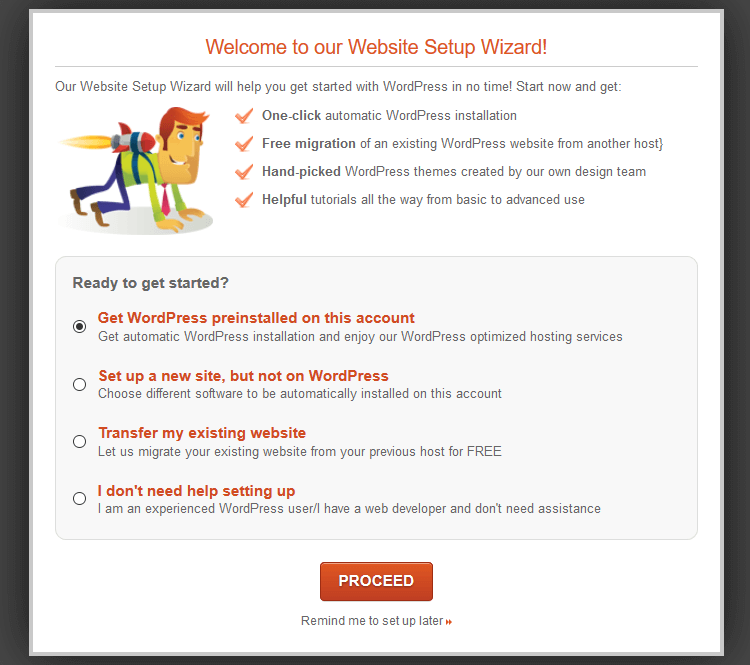Click checkmark icon beside Free migration
This screenshot has width=750, height=665.
(244, 144)
